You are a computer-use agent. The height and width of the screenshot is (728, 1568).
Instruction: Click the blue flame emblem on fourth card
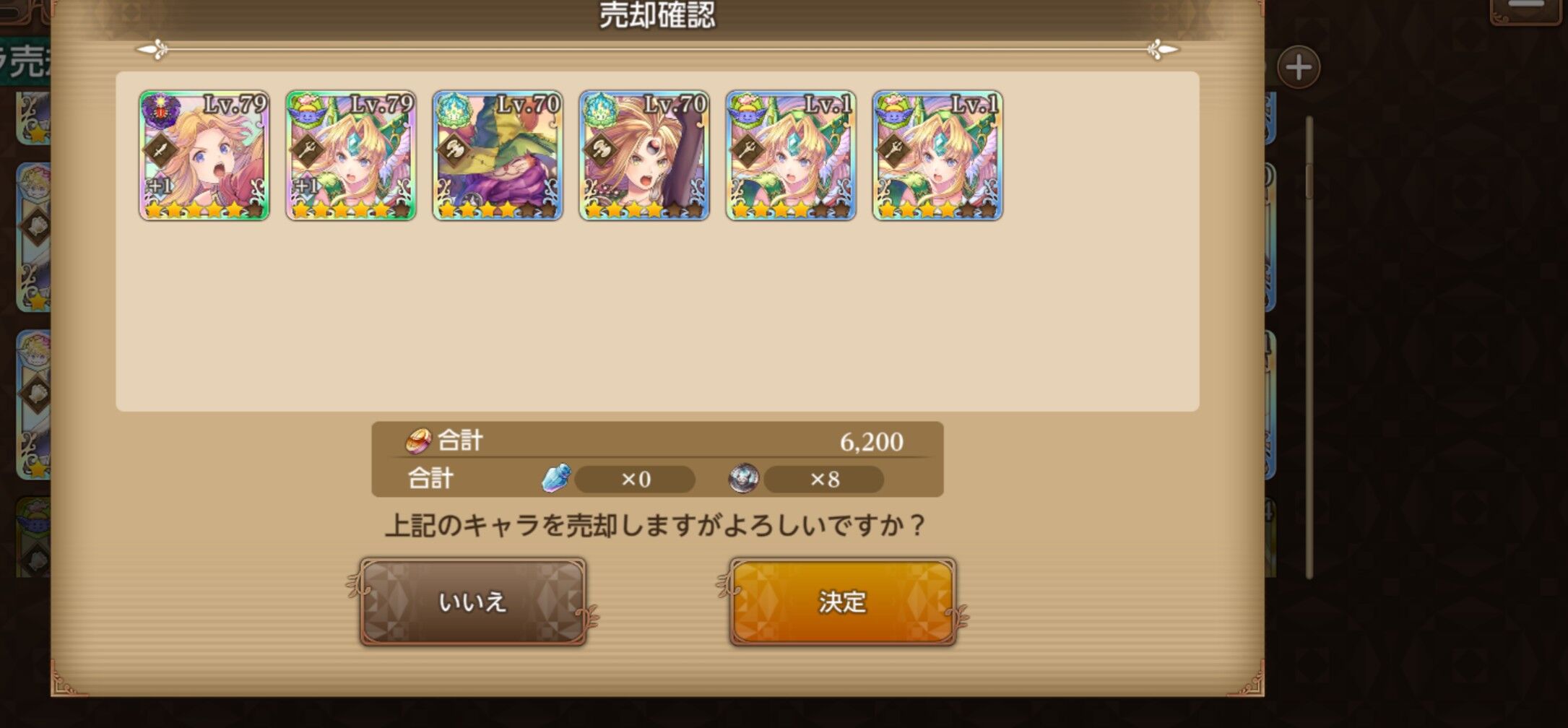600,110
